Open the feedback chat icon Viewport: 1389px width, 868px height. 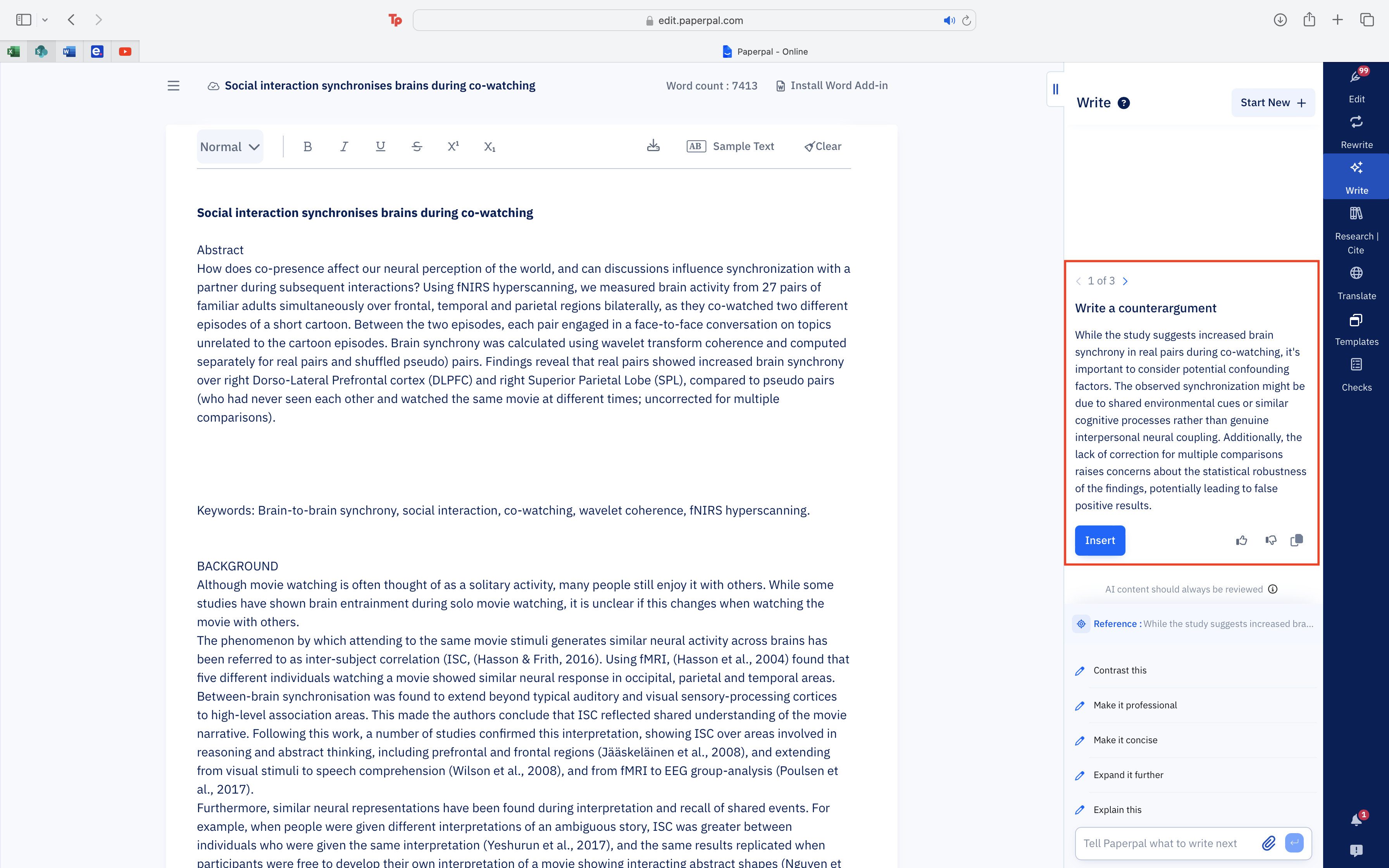tap(1356, 850)
